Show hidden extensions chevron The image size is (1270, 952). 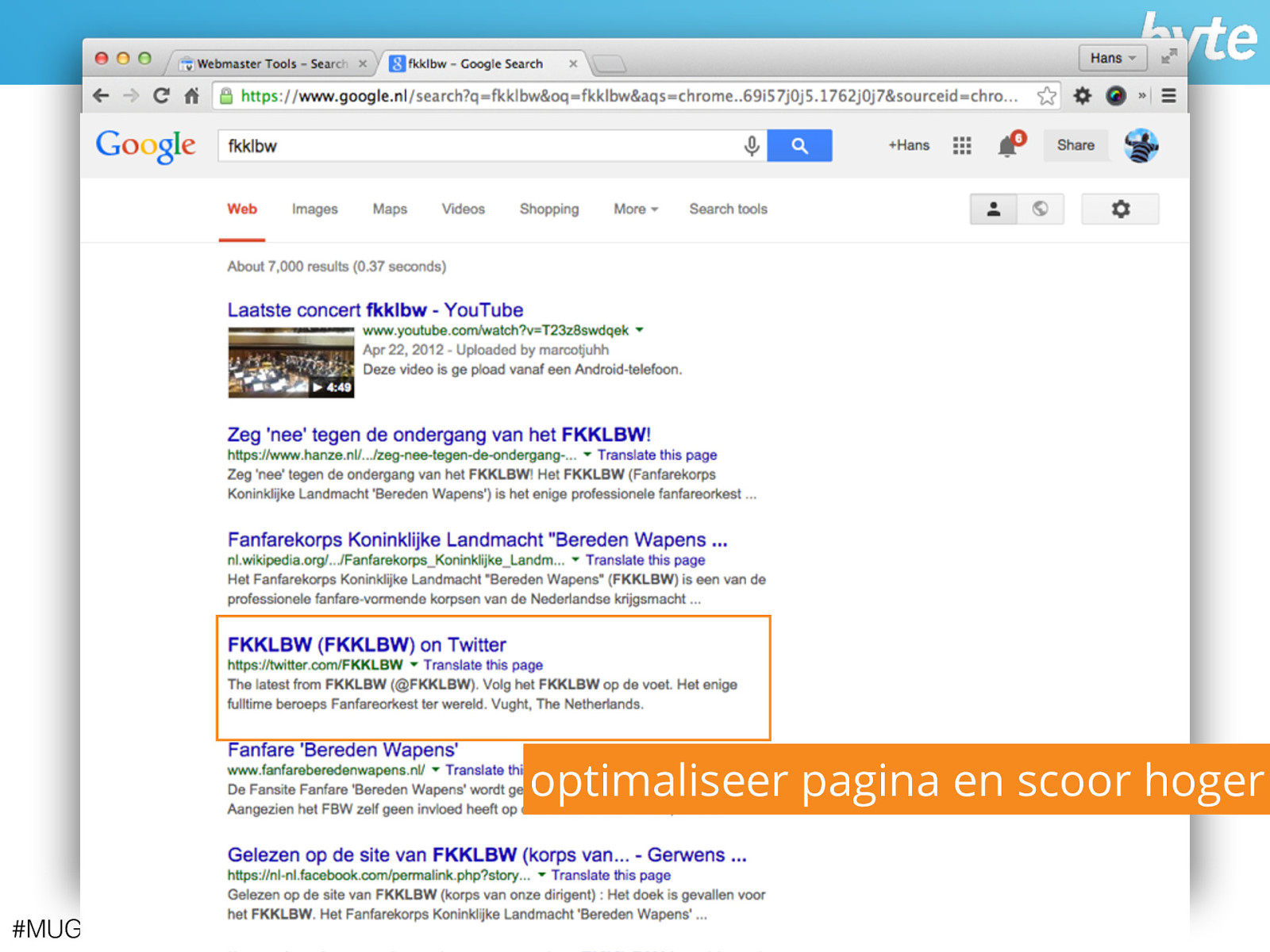(x=1142, y=96)
